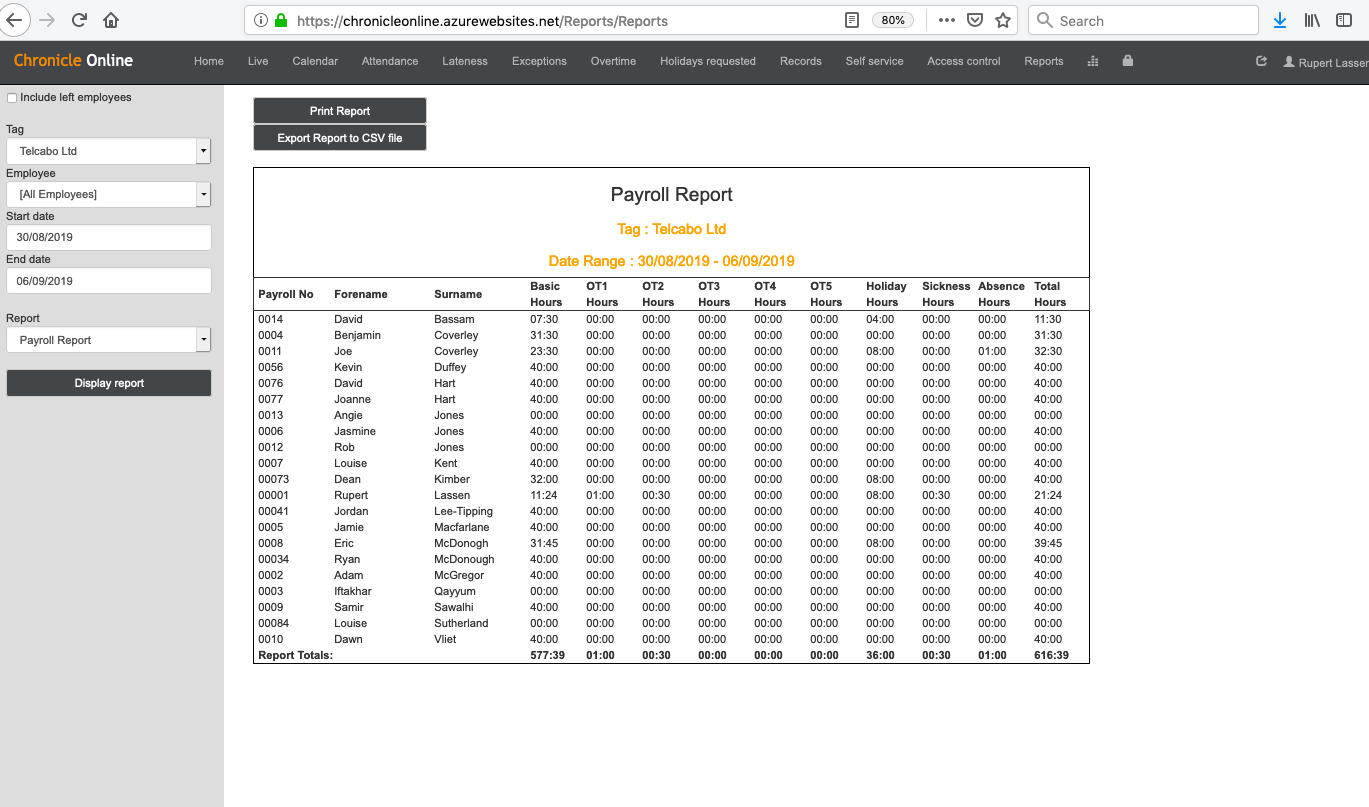Open the sidebar view icon
Viewport: 1369px width, 807px height.
point(1344,20)
